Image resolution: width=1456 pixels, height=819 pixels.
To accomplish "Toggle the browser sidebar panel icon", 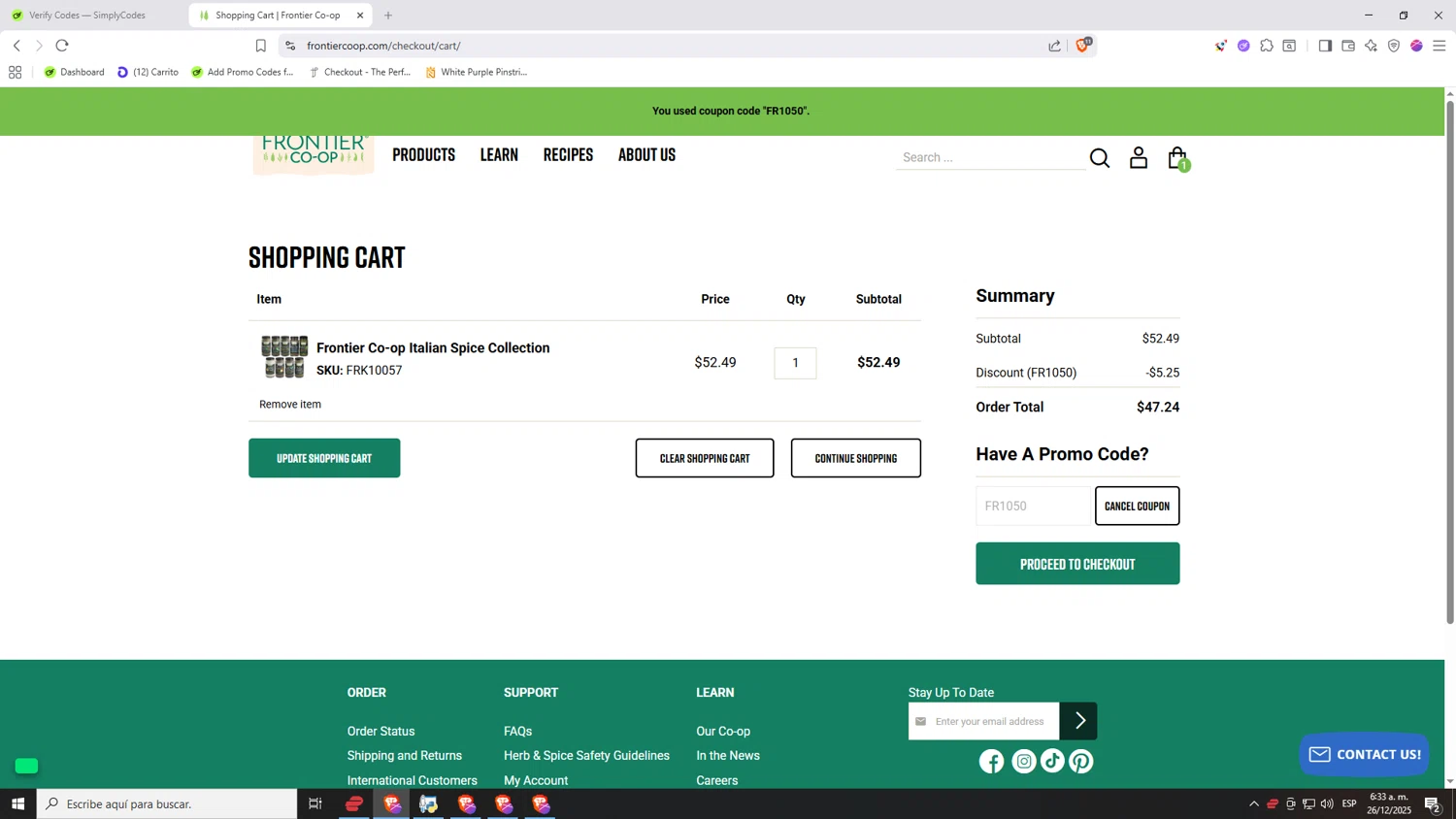I will (1325, 46).
